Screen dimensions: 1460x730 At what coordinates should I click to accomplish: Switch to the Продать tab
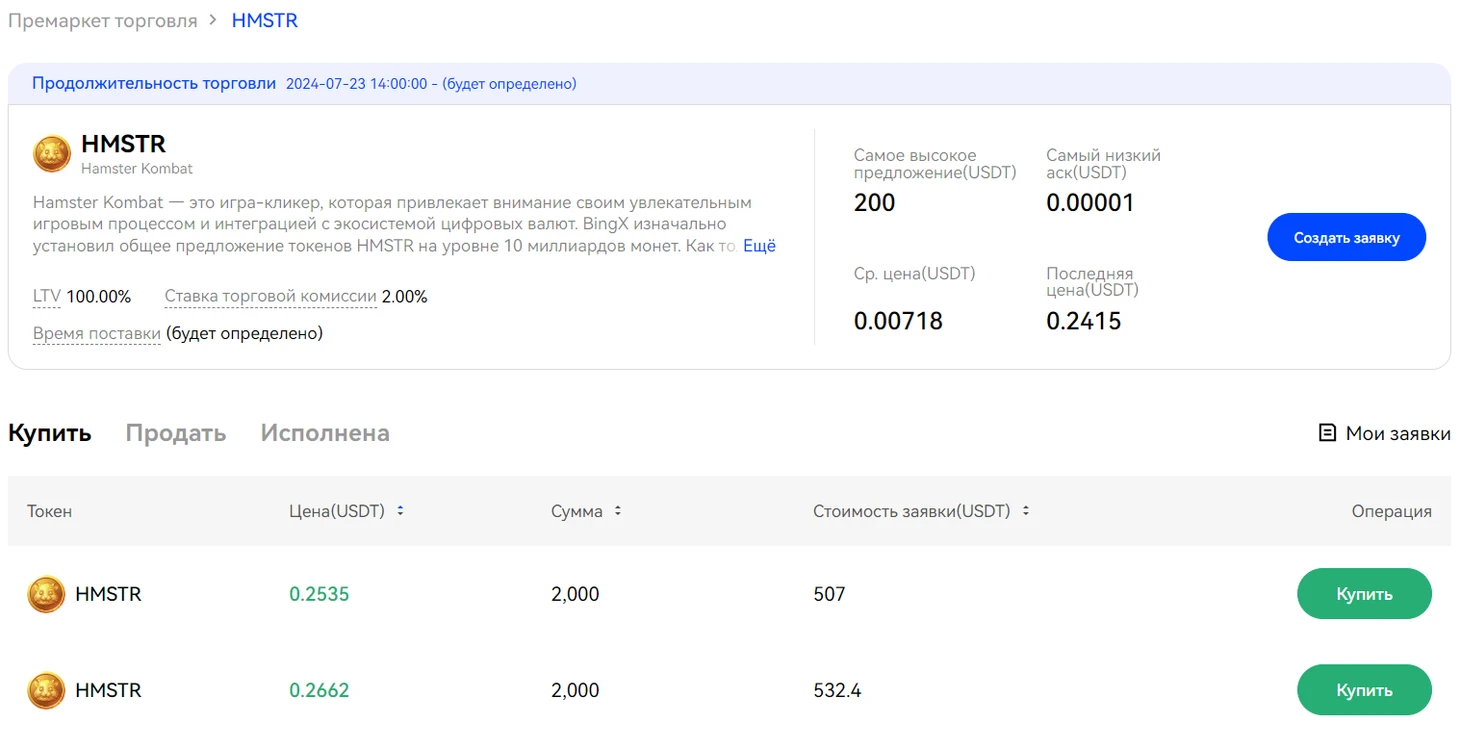[x=175, y=433]
